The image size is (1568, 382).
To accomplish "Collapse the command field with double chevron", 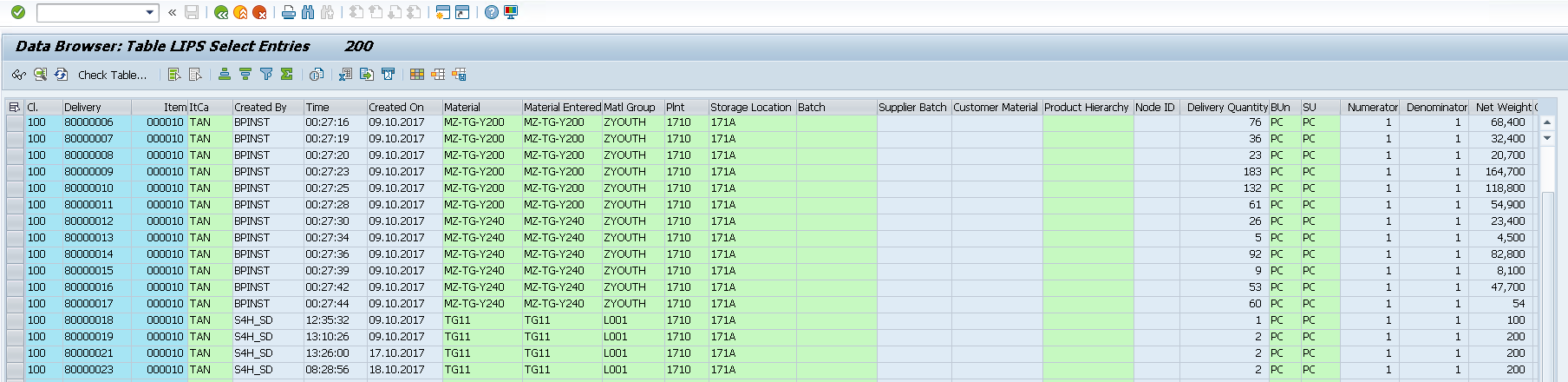I will pyautogui.click(x=172, y=12).
